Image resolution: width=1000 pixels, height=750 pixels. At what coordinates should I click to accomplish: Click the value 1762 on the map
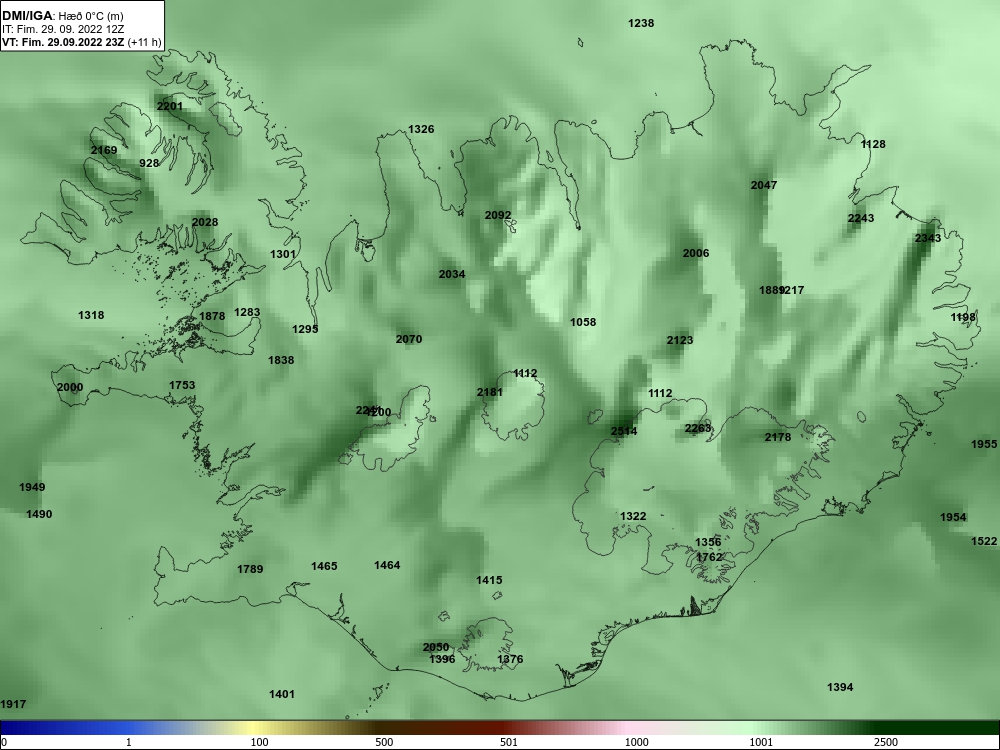point(709,557)
